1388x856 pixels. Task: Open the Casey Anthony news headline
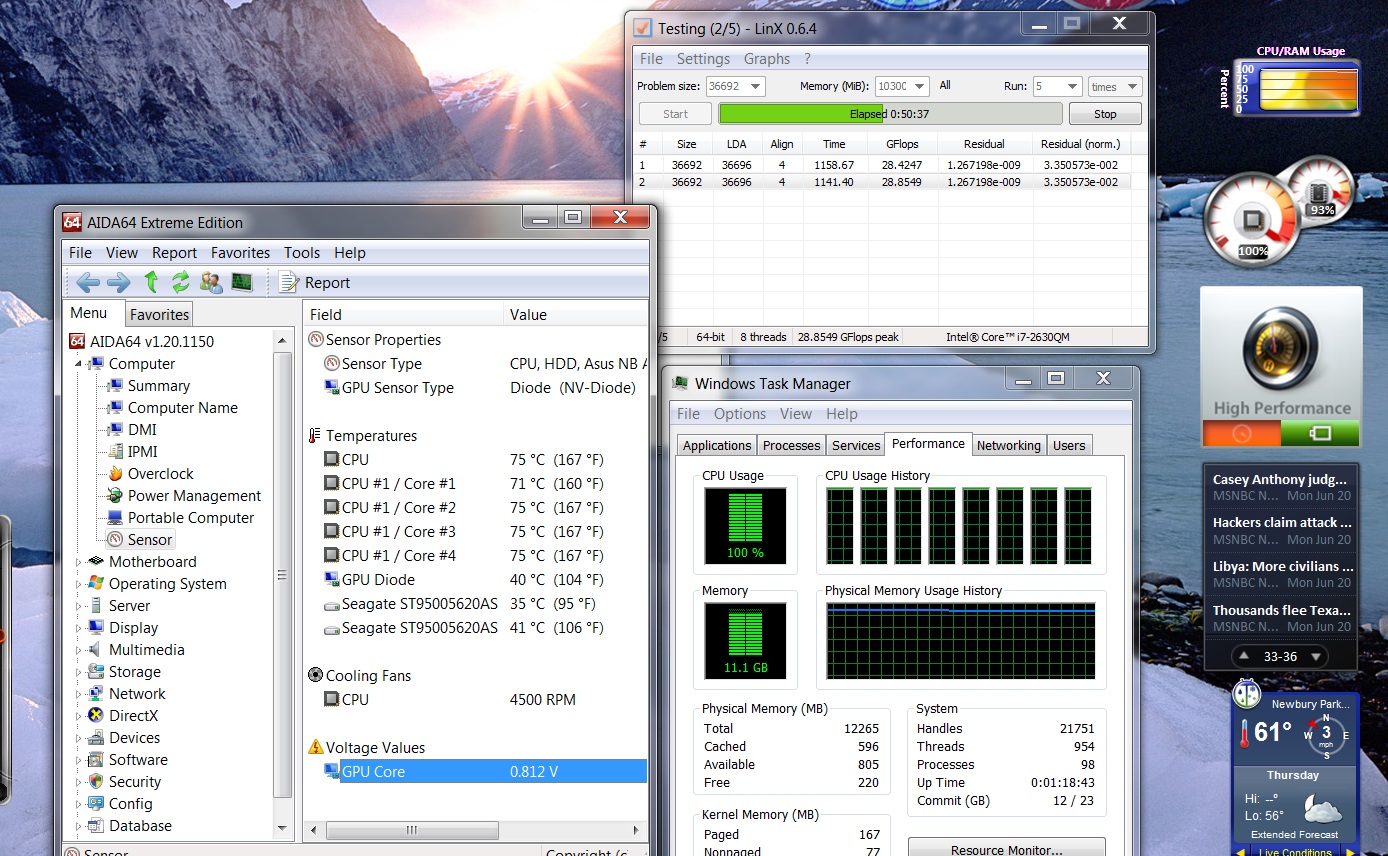[1282, 479]
